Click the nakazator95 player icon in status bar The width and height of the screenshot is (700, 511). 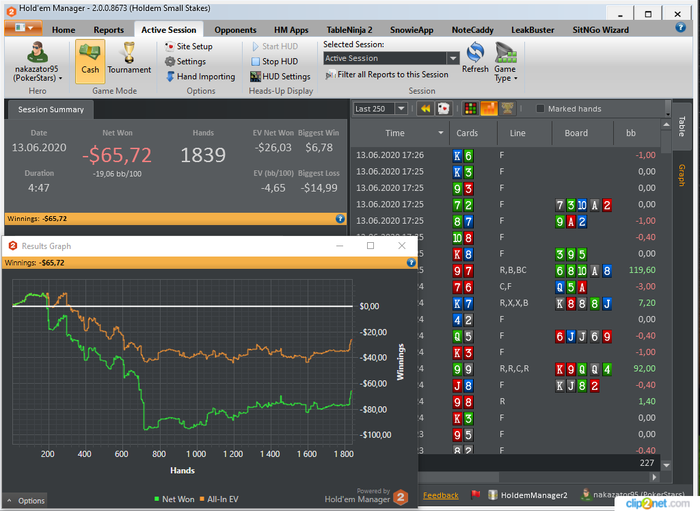586,494
